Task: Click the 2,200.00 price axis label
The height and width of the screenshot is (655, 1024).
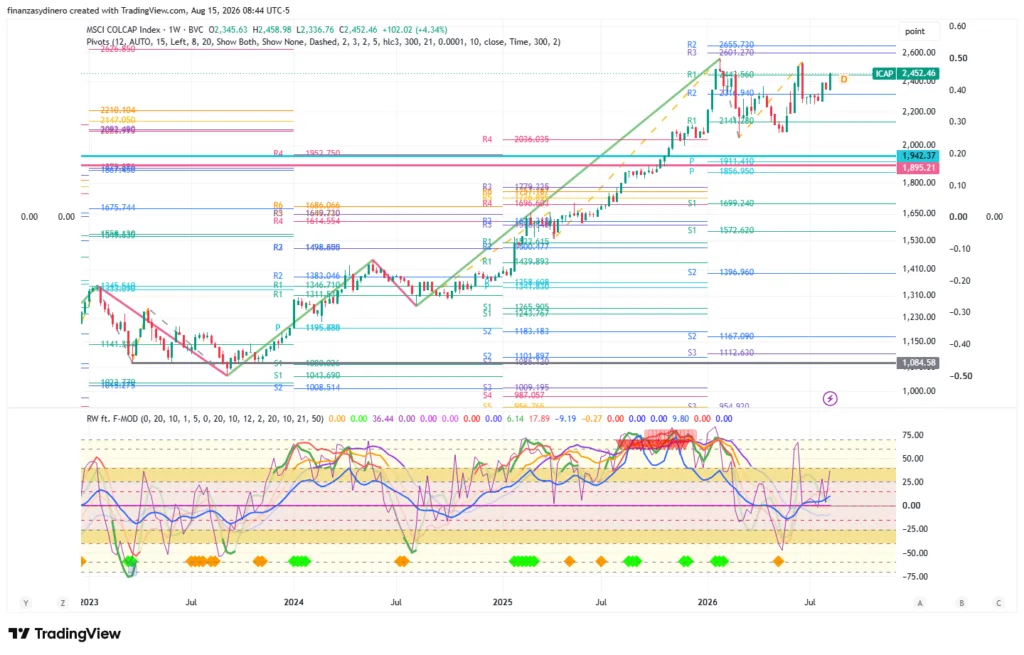Action: pos(918,111)
